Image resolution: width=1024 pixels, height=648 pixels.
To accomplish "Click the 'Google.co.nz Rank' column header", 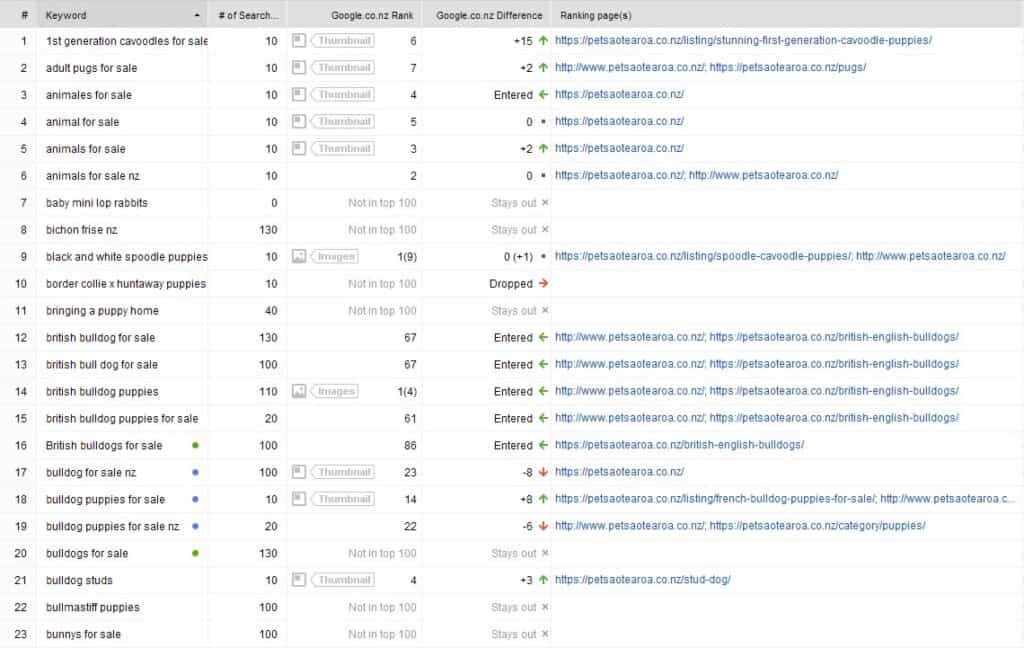I will (x=355, y=14).
